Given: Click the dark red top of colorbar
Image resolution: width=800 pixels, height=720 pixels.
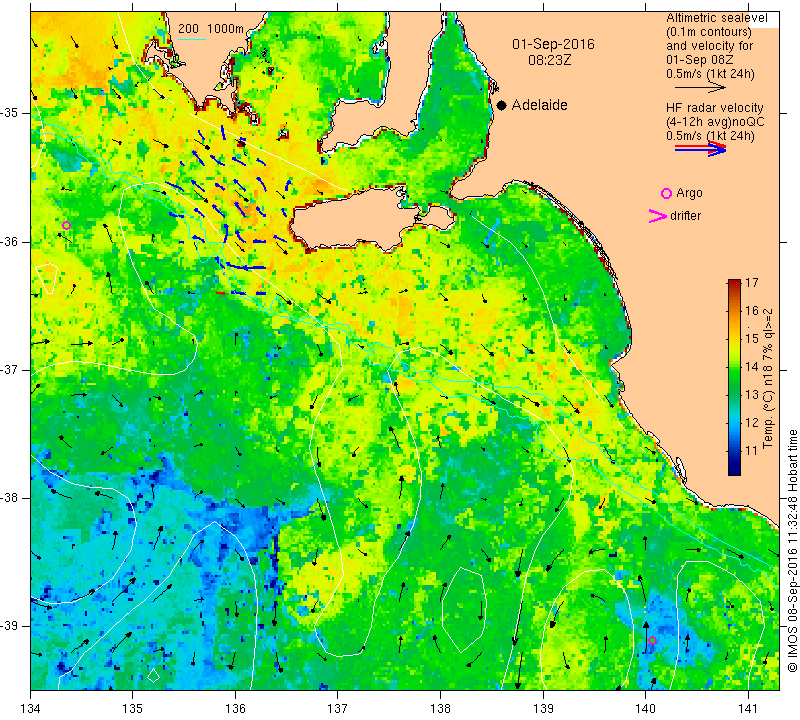Looking at the screenshot, I should click(734, 284).
